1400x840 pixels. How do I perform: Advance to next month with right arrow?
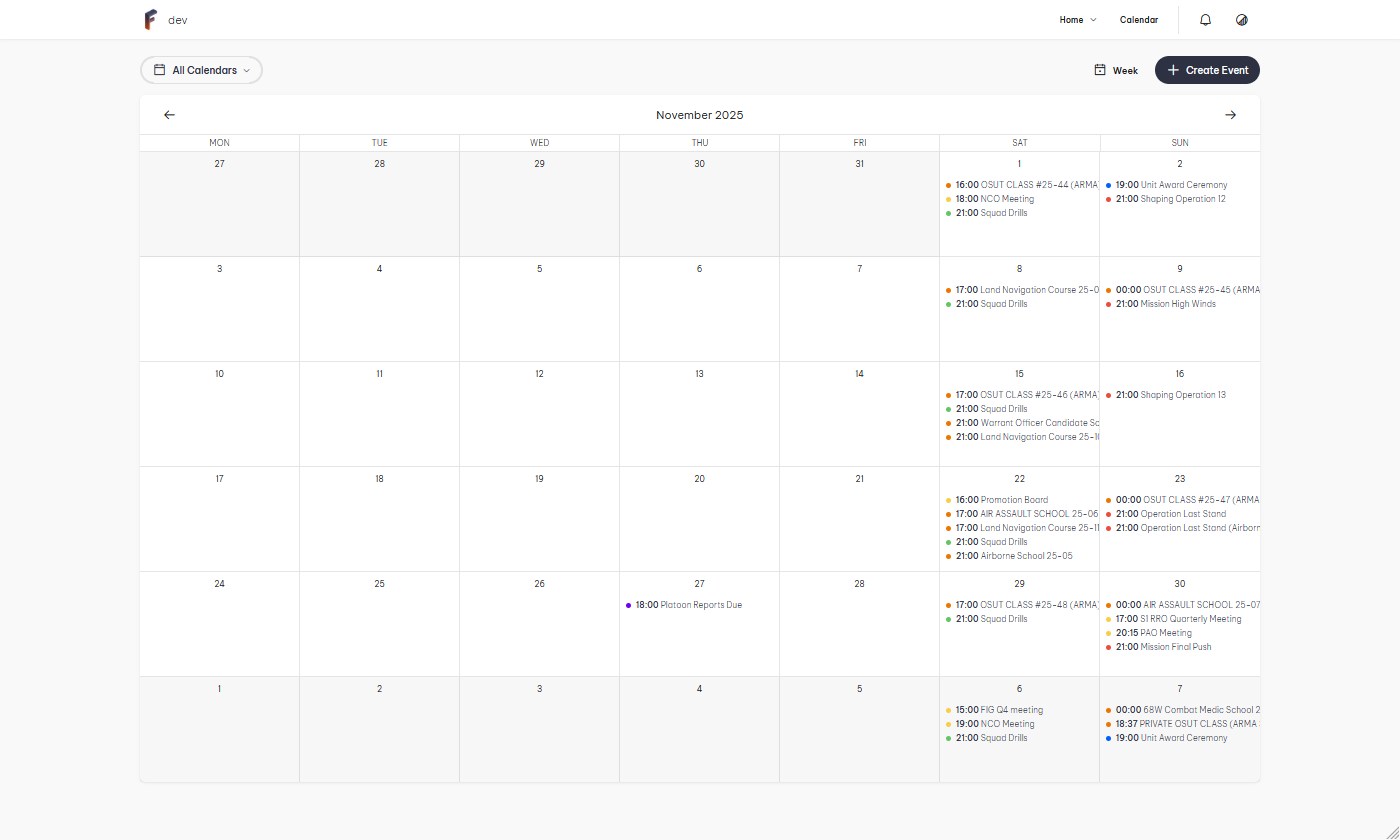(x=1230, y=115)
